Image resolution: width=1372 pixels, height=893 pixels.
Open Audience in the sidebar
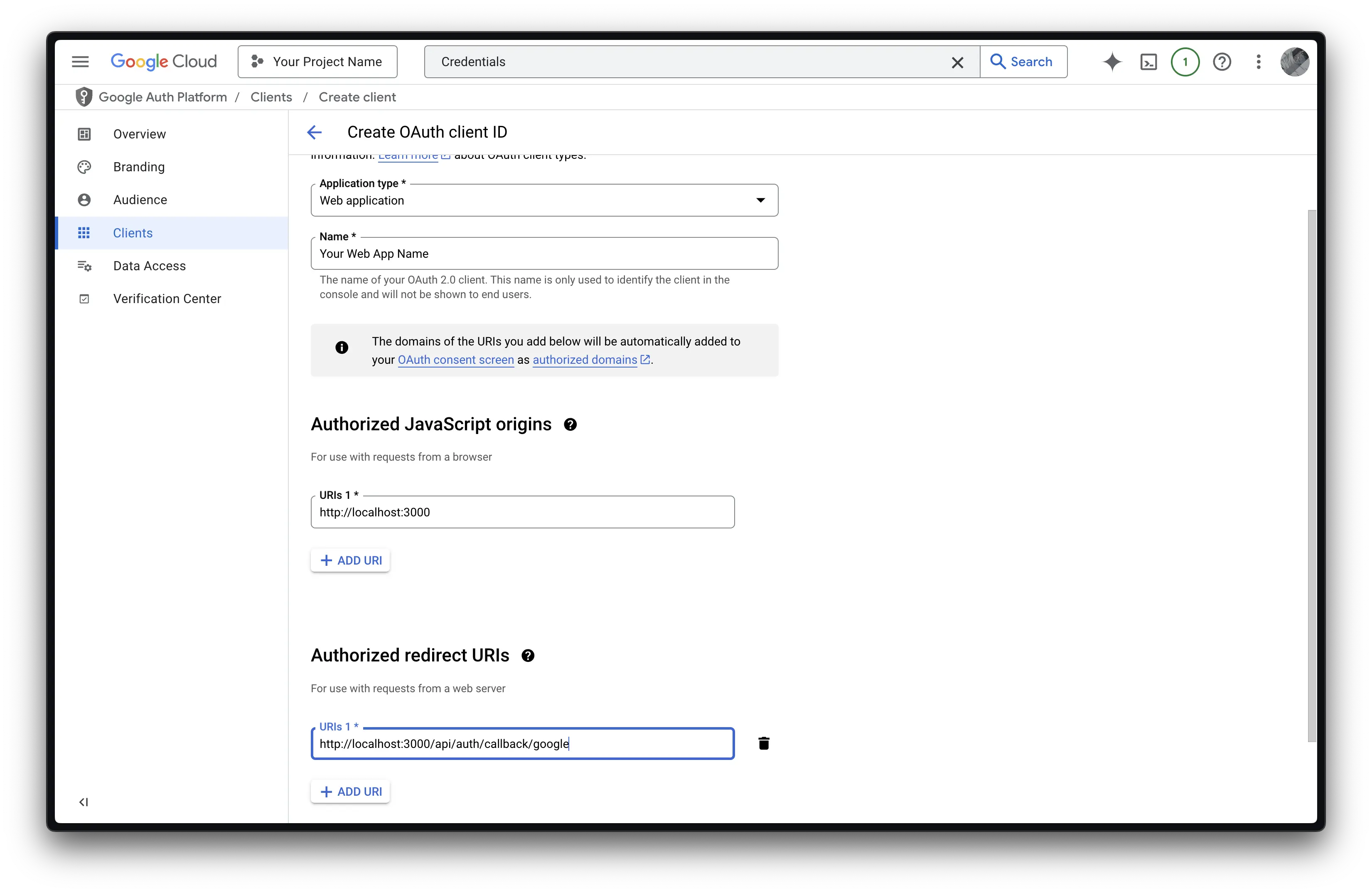pos(172,200)
